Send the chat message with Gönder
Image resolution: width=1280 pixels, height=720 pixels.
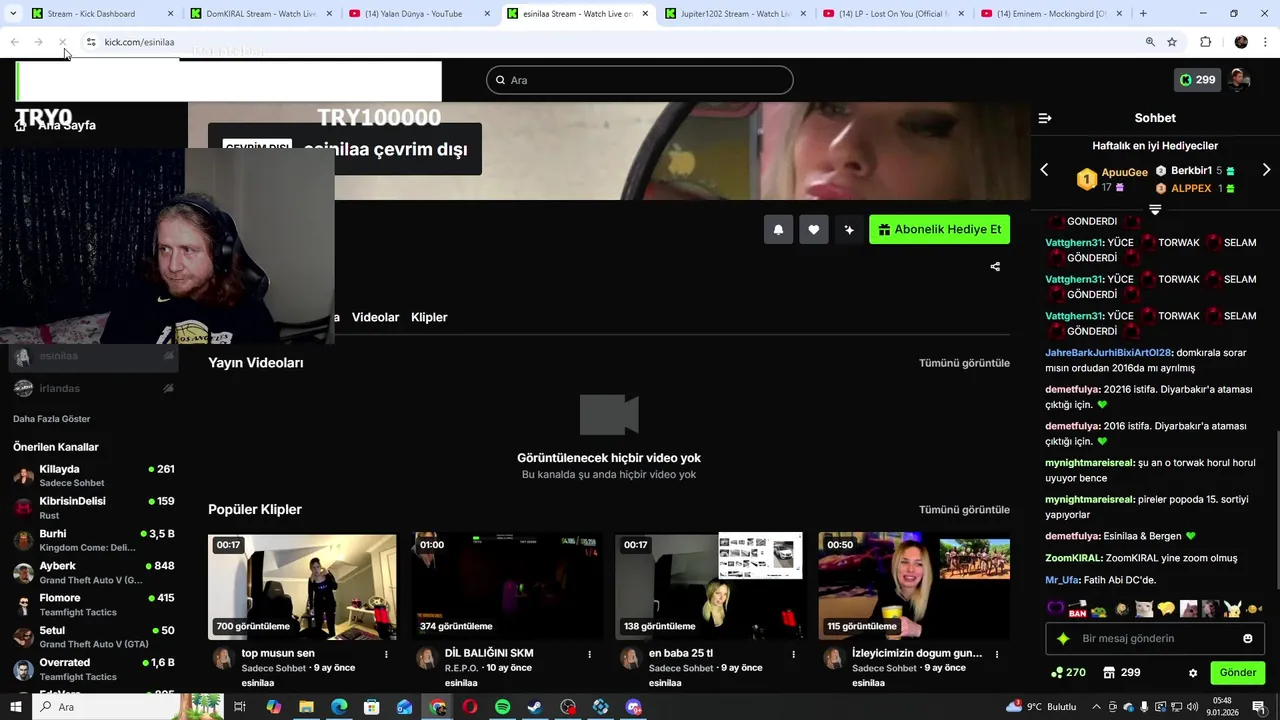click(x=1237, y=673)
